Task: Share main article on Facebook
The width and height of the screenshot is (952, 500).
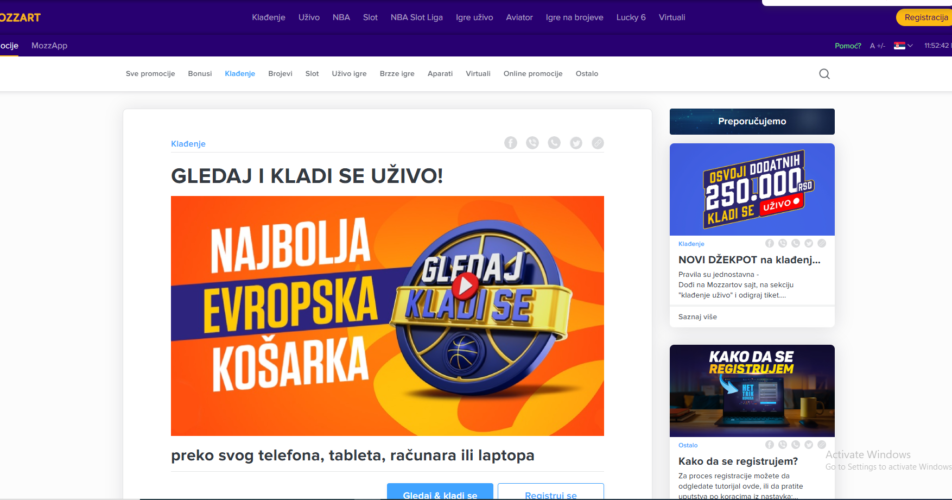Action: [511, 143]
